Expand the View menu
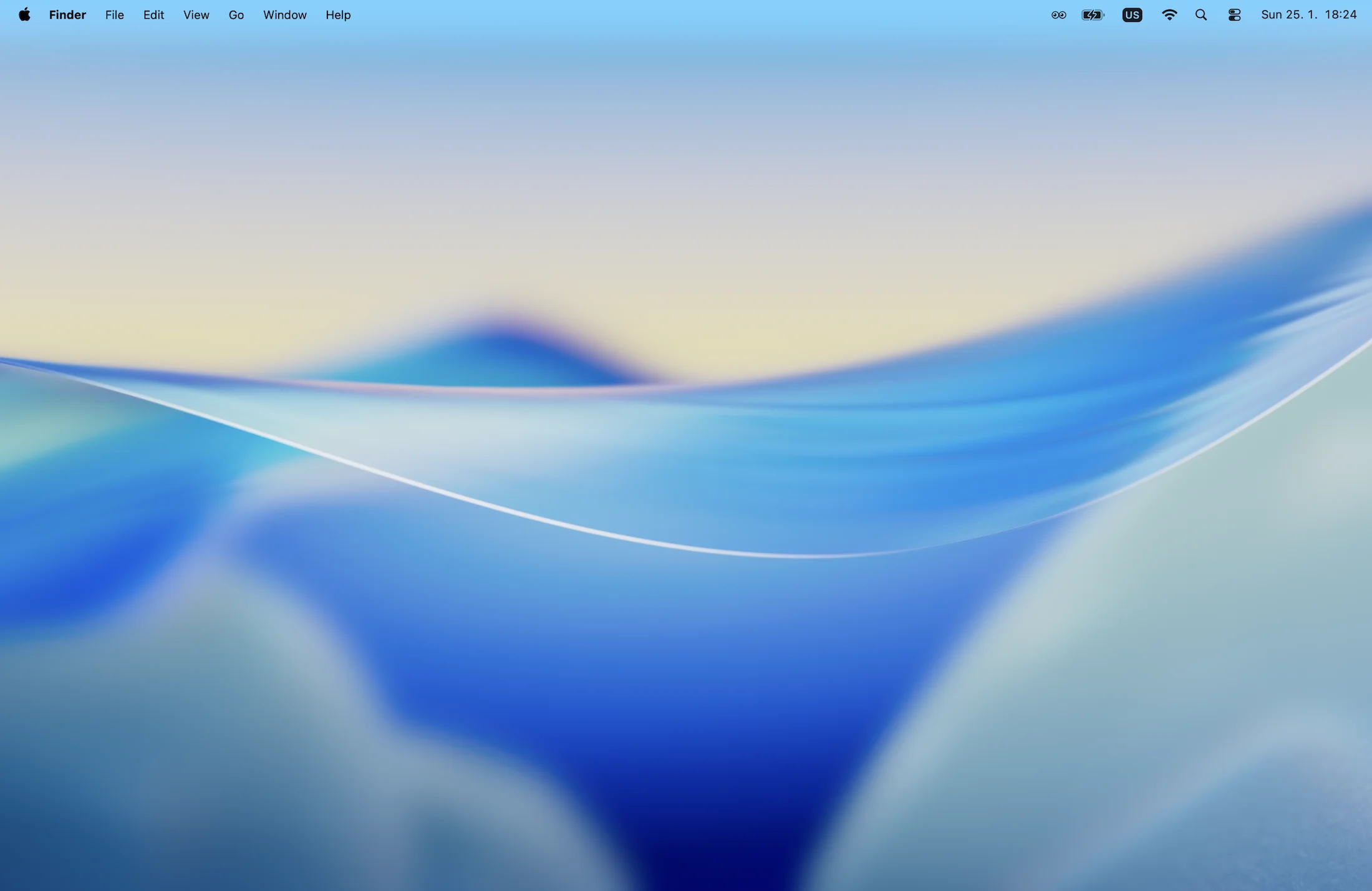Viewport: 1372px width, 891px height. (x=196, y=15)
